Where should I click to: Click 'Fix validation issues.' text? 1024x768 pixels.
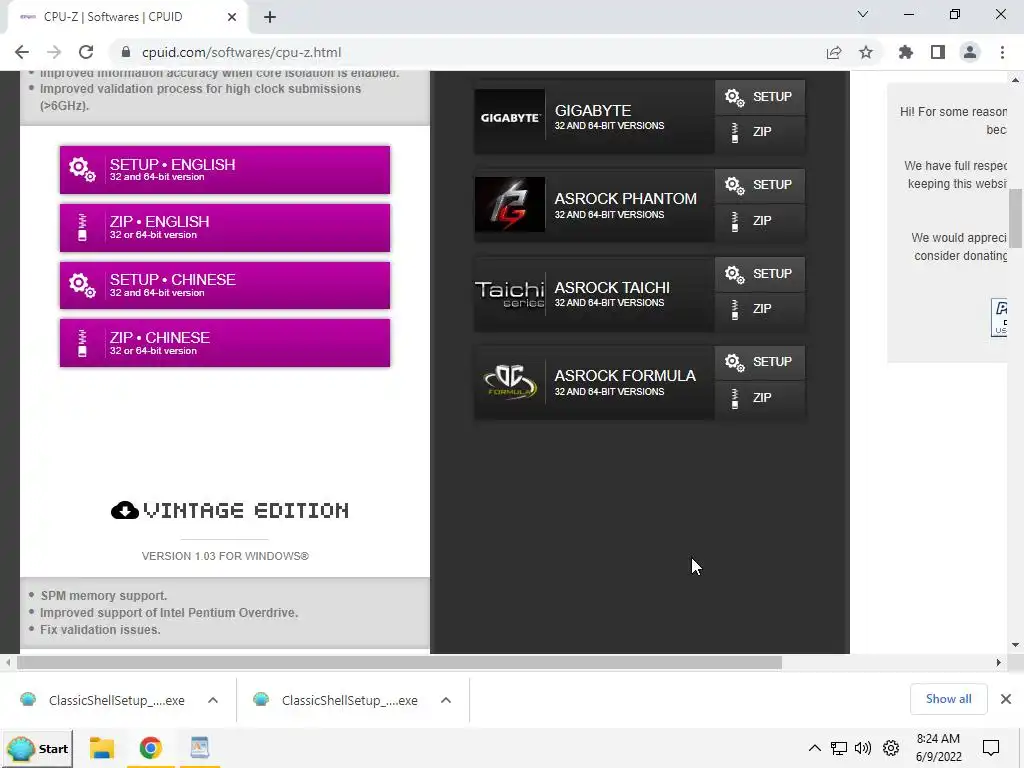point(100,630)
